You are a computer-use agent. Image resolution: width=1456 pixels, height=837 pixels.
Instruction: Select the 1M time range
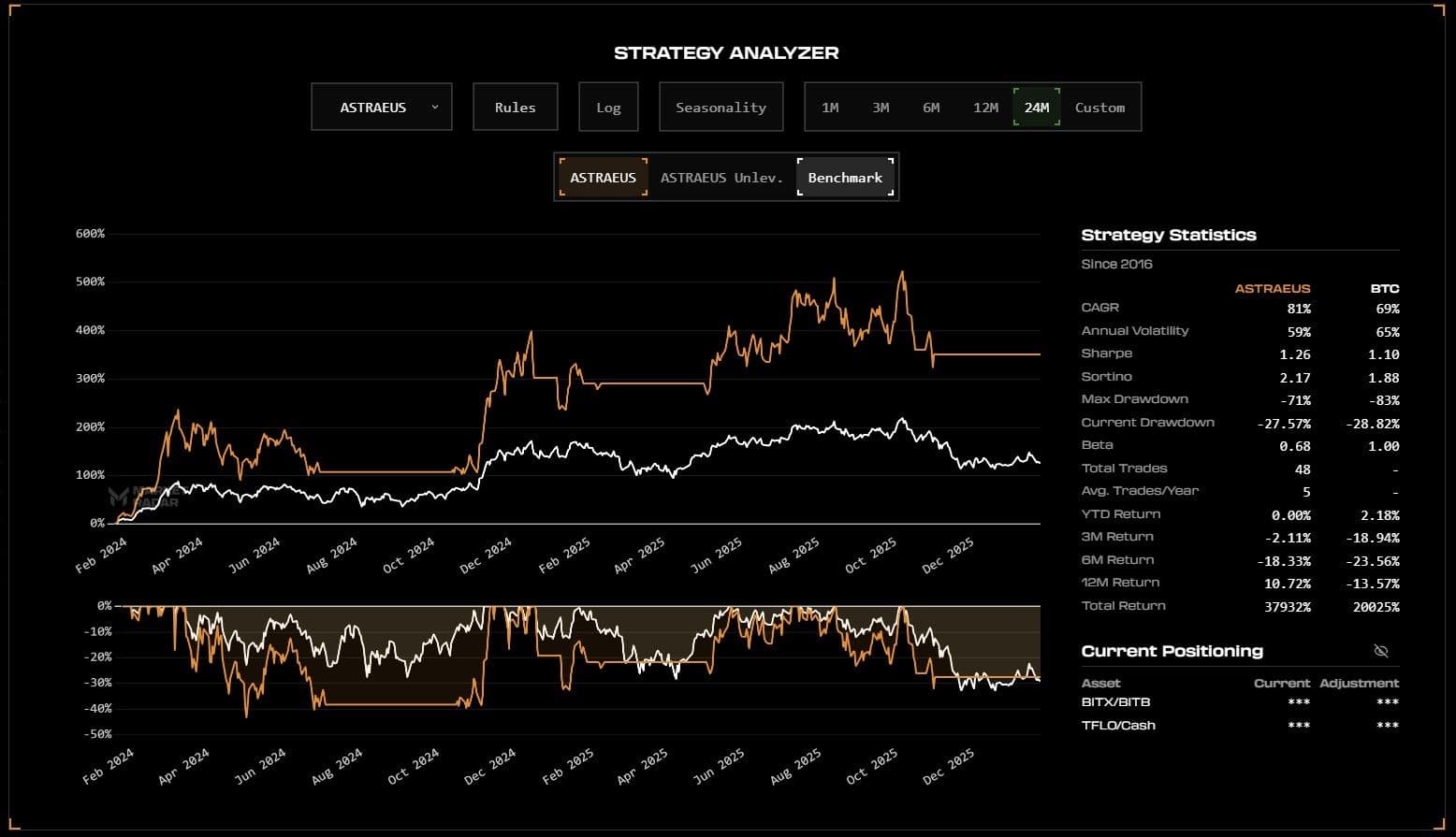[830, 108]
